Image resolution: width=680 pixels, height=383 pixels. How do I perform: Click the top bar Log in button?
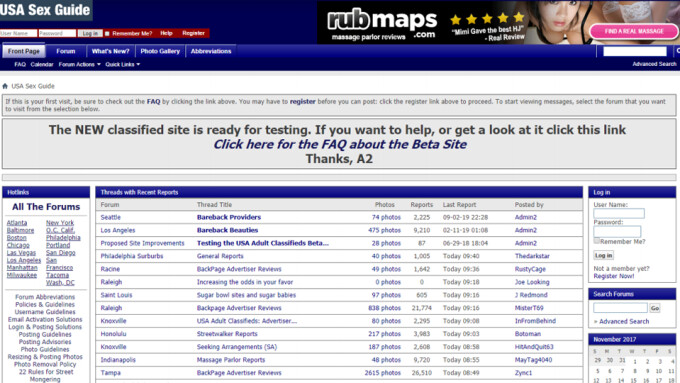90,33
